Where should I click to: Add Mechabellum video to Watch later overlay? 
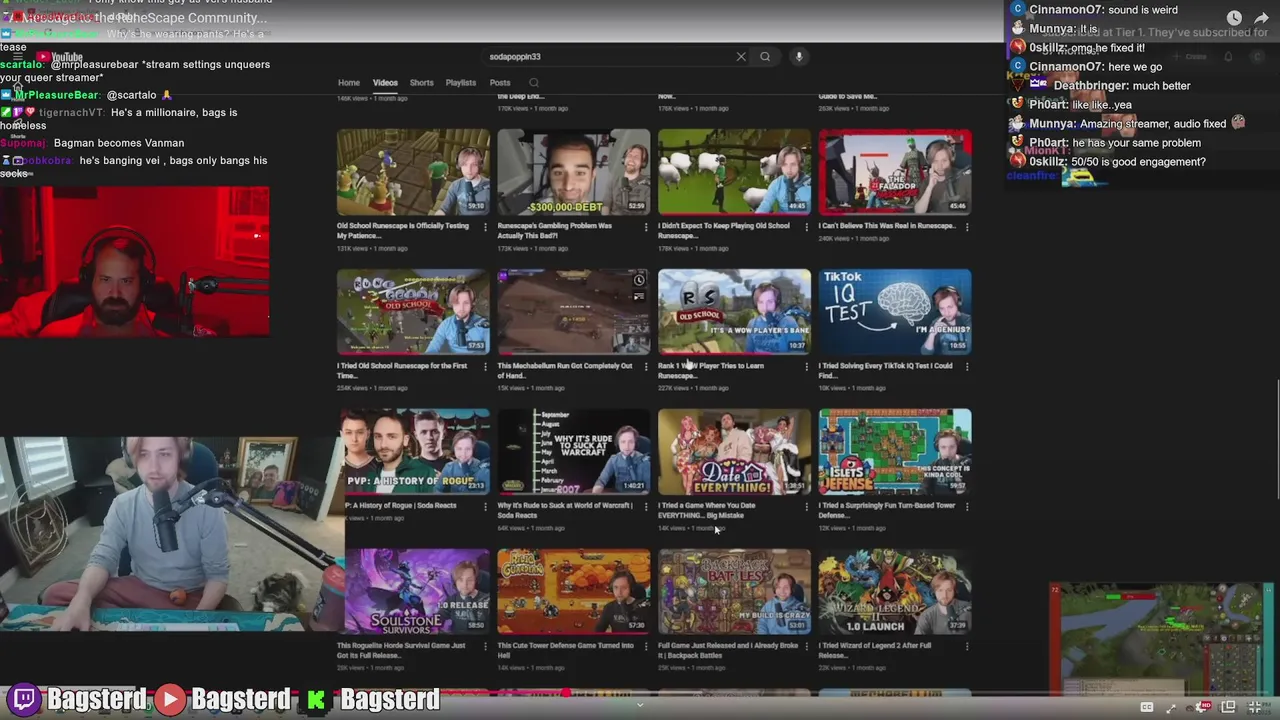(x=639, y=280)
